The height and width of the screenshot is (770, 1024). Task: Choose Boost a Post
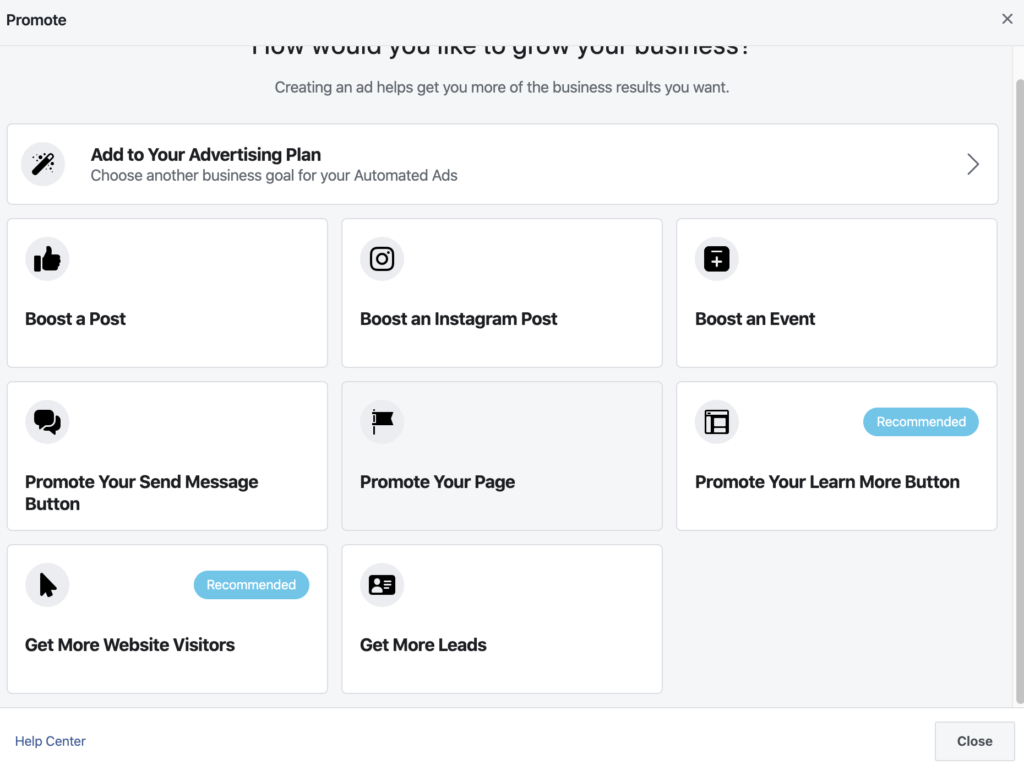167,293
